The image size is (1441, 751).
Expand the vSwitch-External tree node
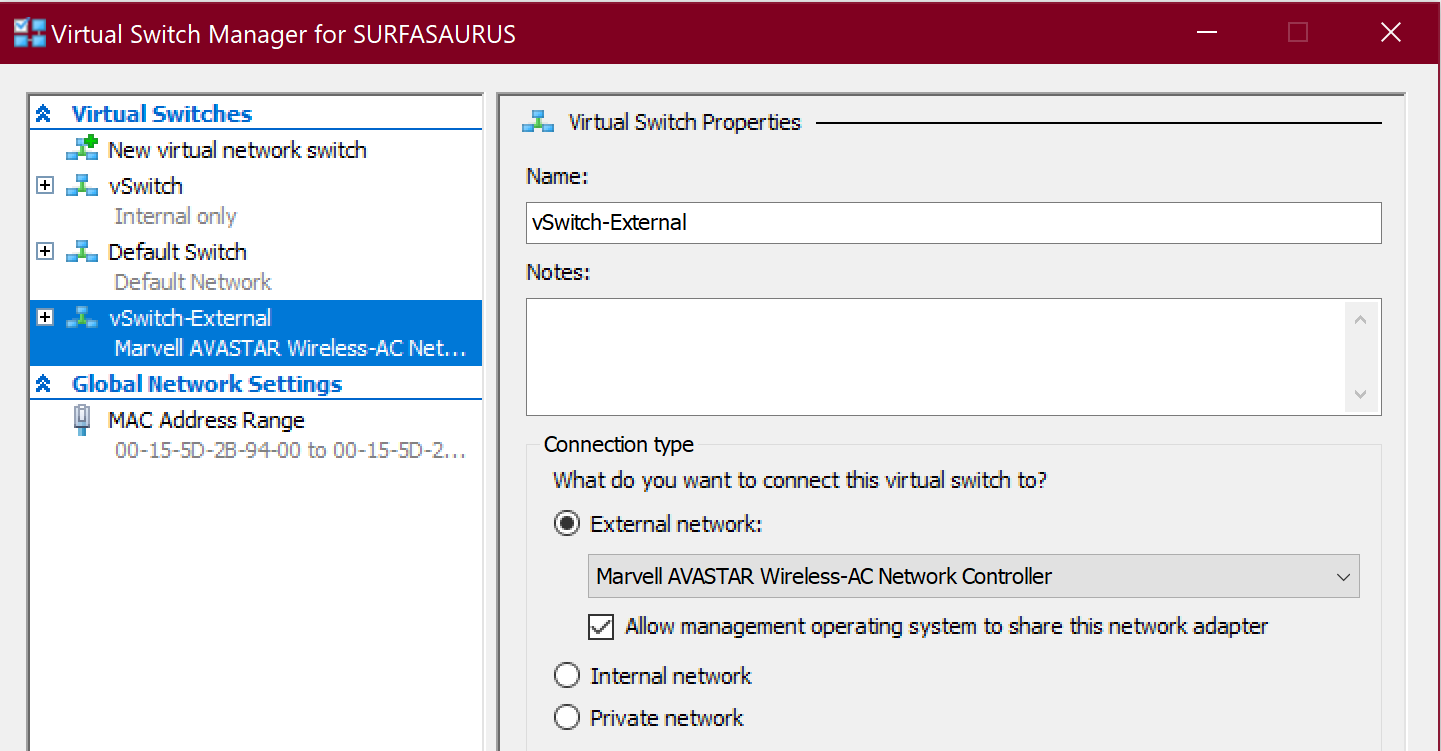coord(45,318)
